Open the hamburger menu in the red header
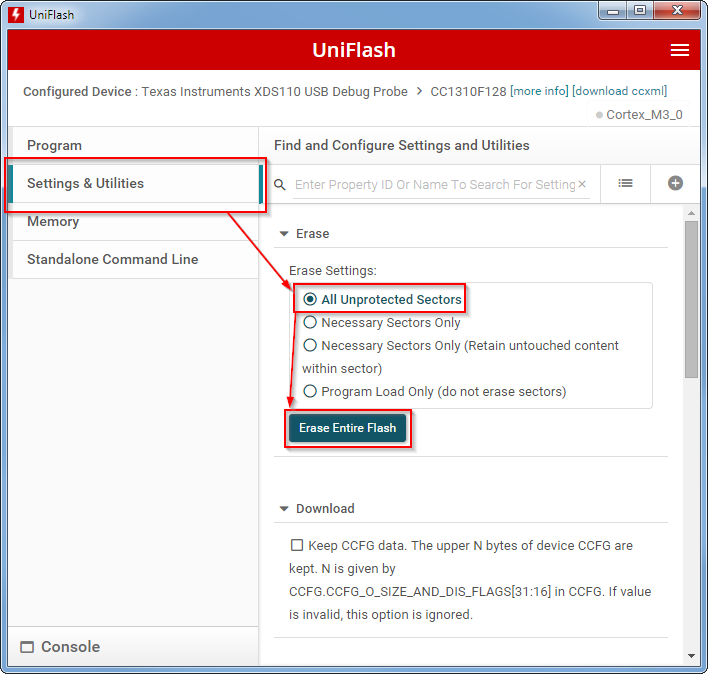Image resolution: width=708 pixels, height=674 pixels. (x=679, y=51)
